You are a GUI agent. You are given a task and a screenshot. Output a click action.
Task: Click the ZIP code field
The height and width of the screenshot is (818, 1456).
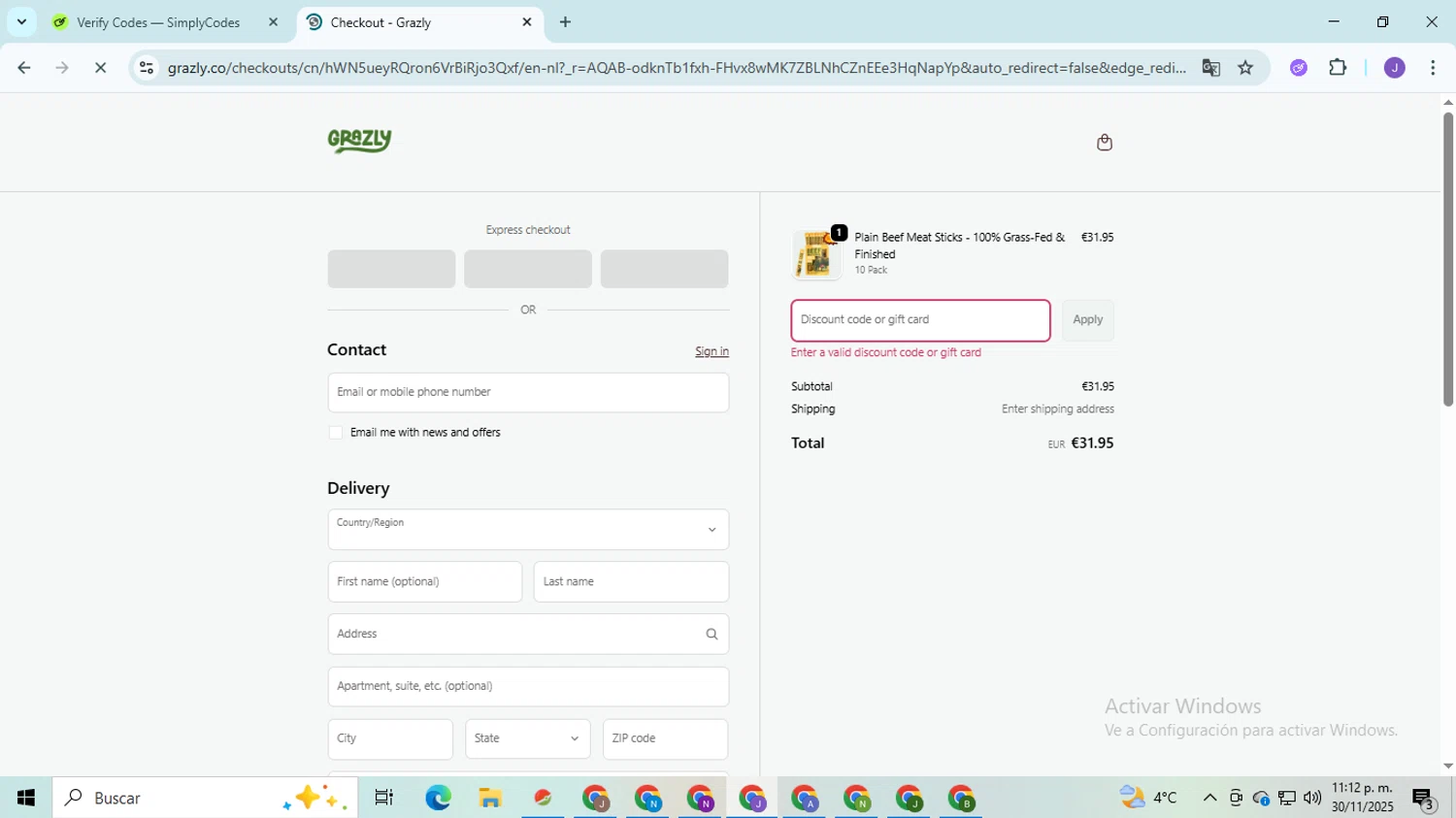pyautogui.click(x=665, y=739)
